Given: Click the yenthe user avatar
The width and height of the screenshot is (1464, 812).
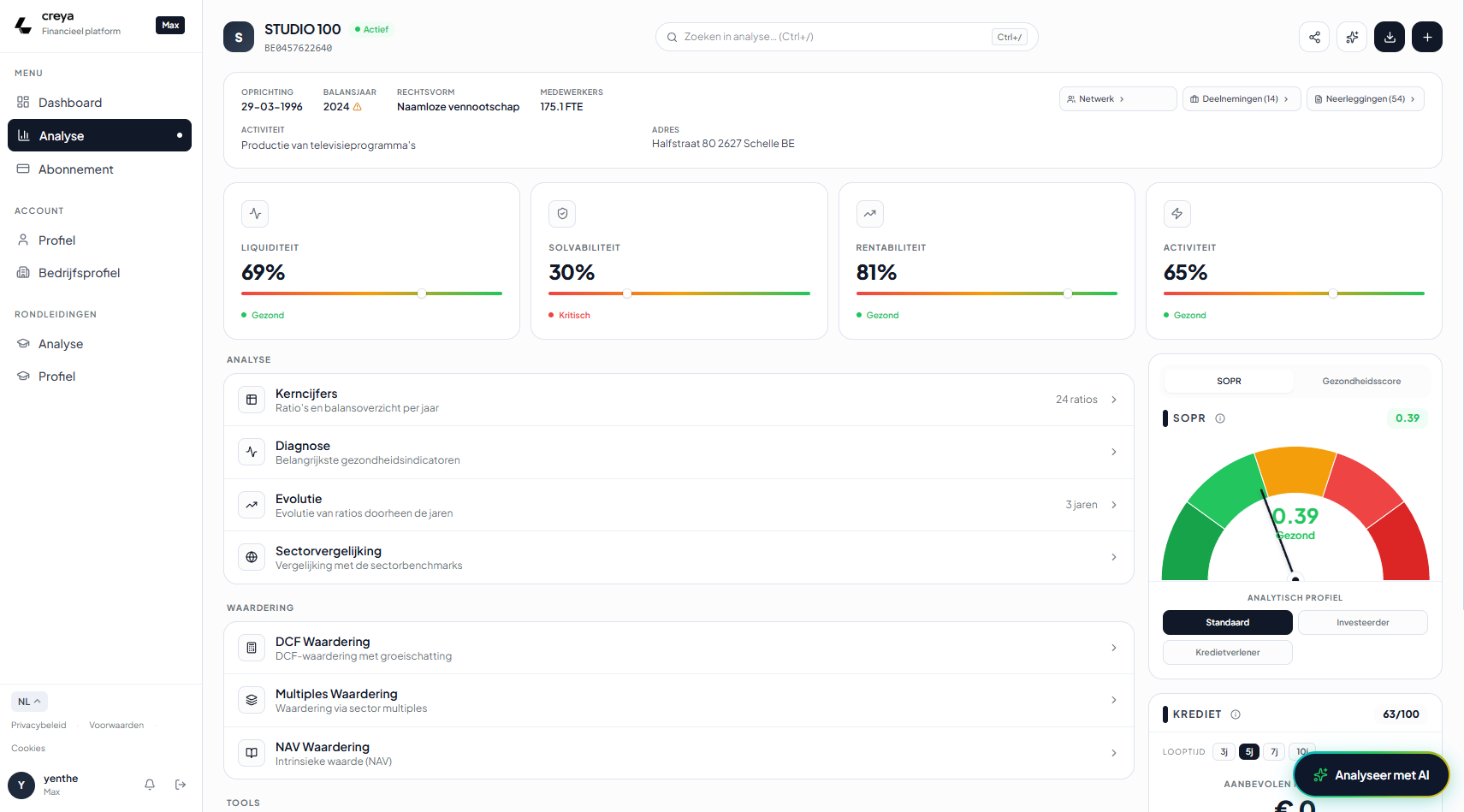Looking at the screenshot, I should coord(21,785).
